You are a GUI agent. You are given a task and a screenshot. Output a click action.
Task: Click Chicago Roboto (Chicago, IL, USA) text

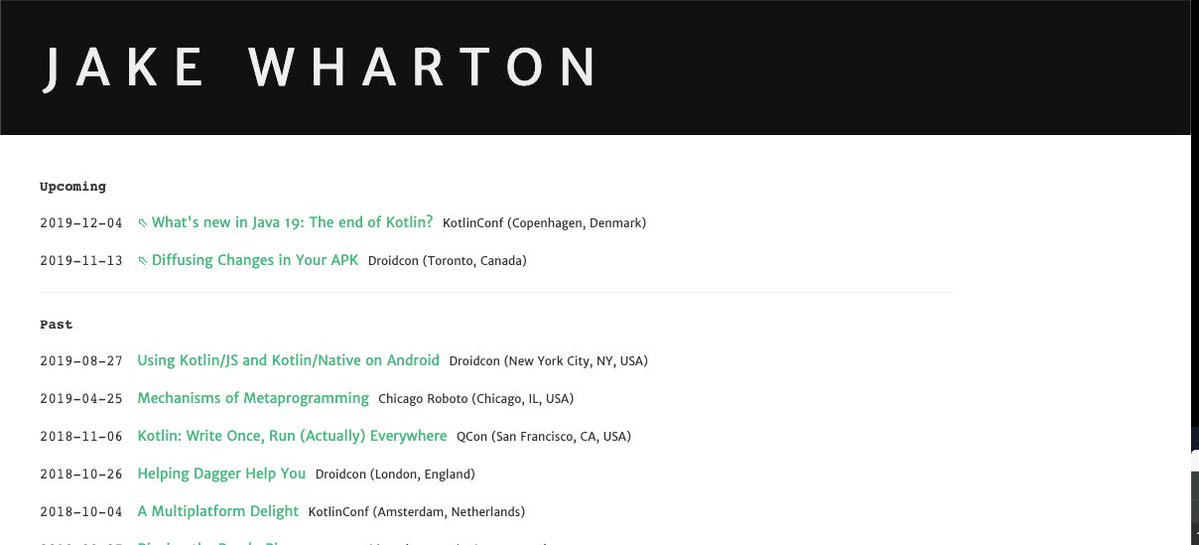(x=476, y=399)
